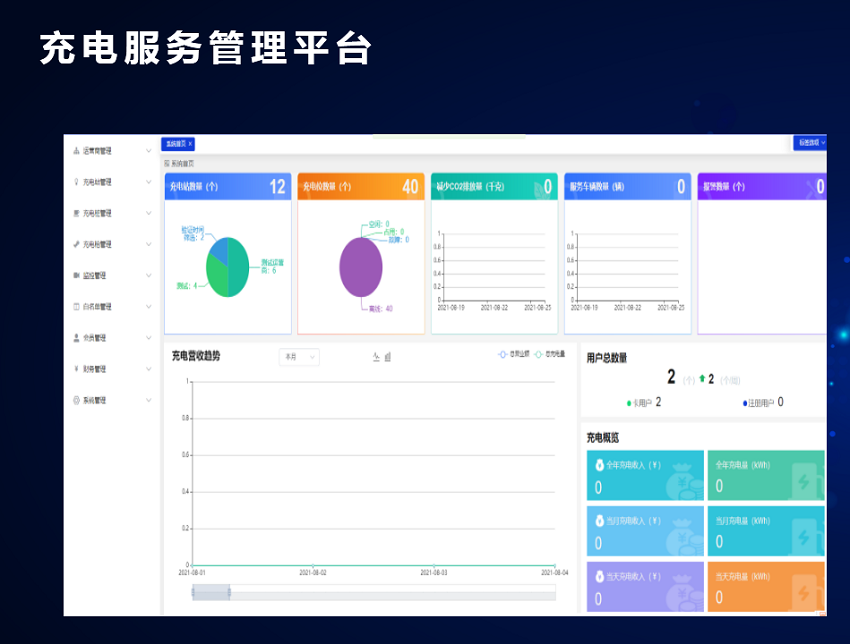Expand the 财务管理 menu chevron

point(149,369)
